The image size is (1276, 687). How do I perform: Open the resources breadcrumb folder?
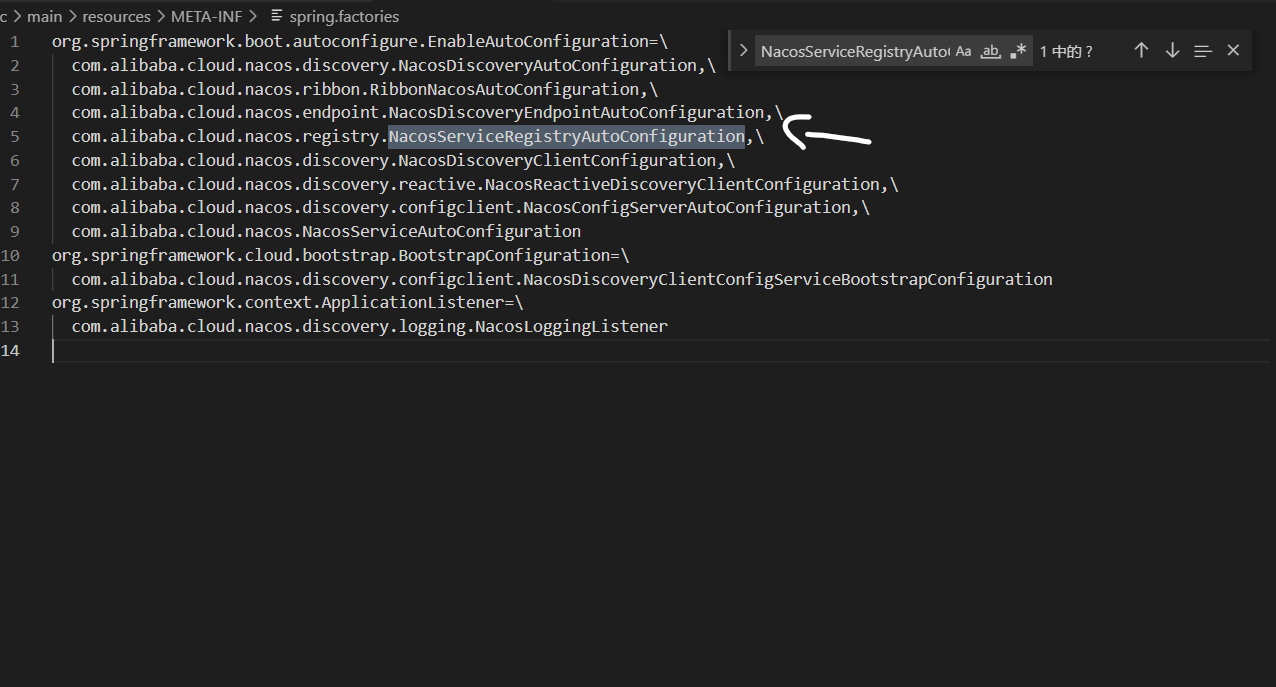[x=116, y=16]
